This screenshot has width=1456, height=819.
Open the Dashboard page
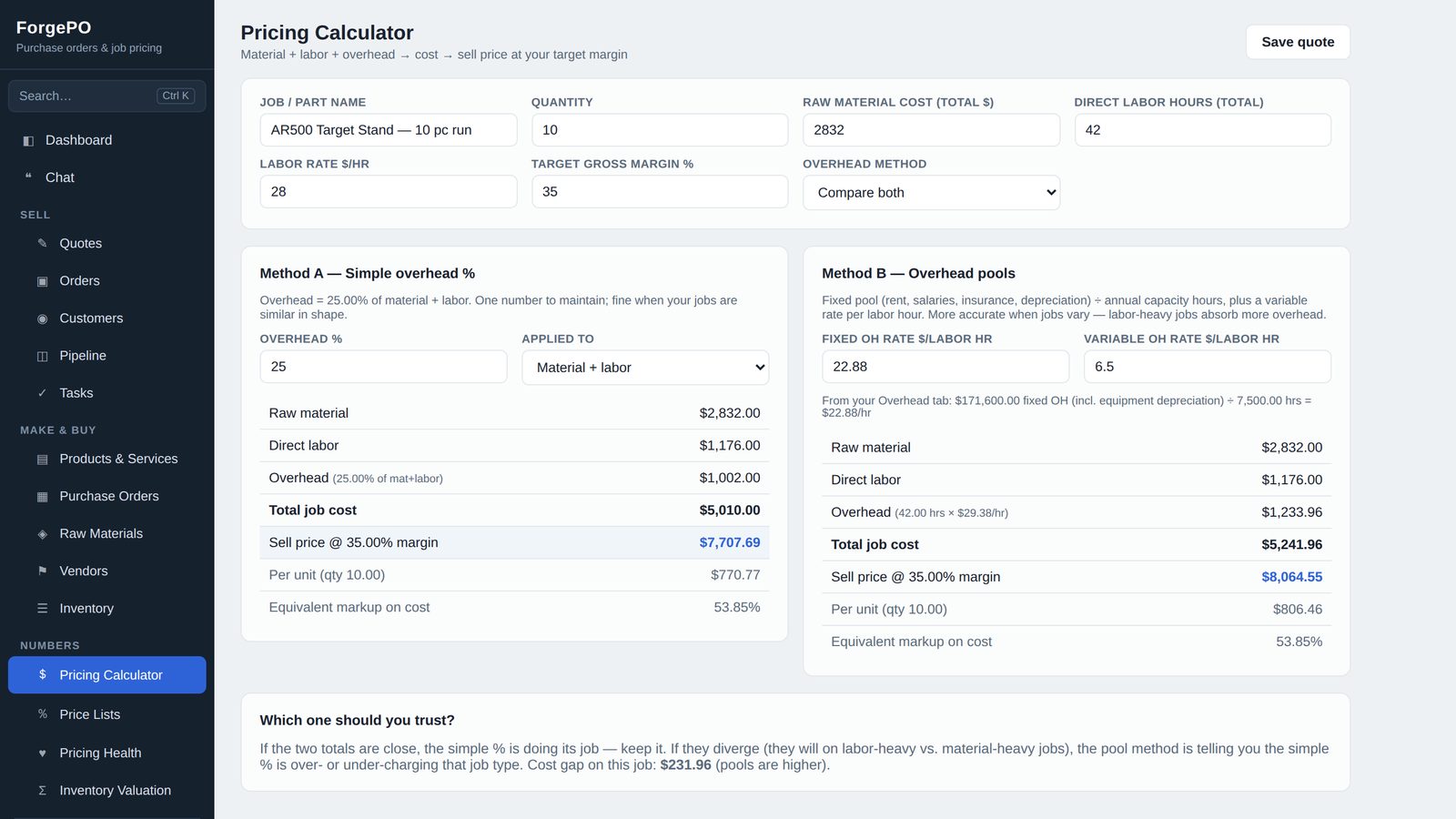tap(107, 140)
